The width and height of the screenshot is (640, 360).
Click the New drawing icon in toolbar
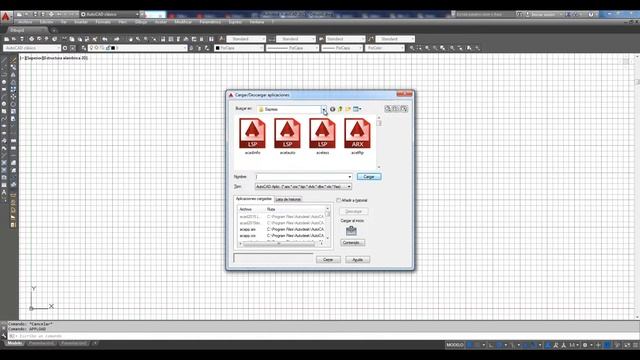click(7, 39)
